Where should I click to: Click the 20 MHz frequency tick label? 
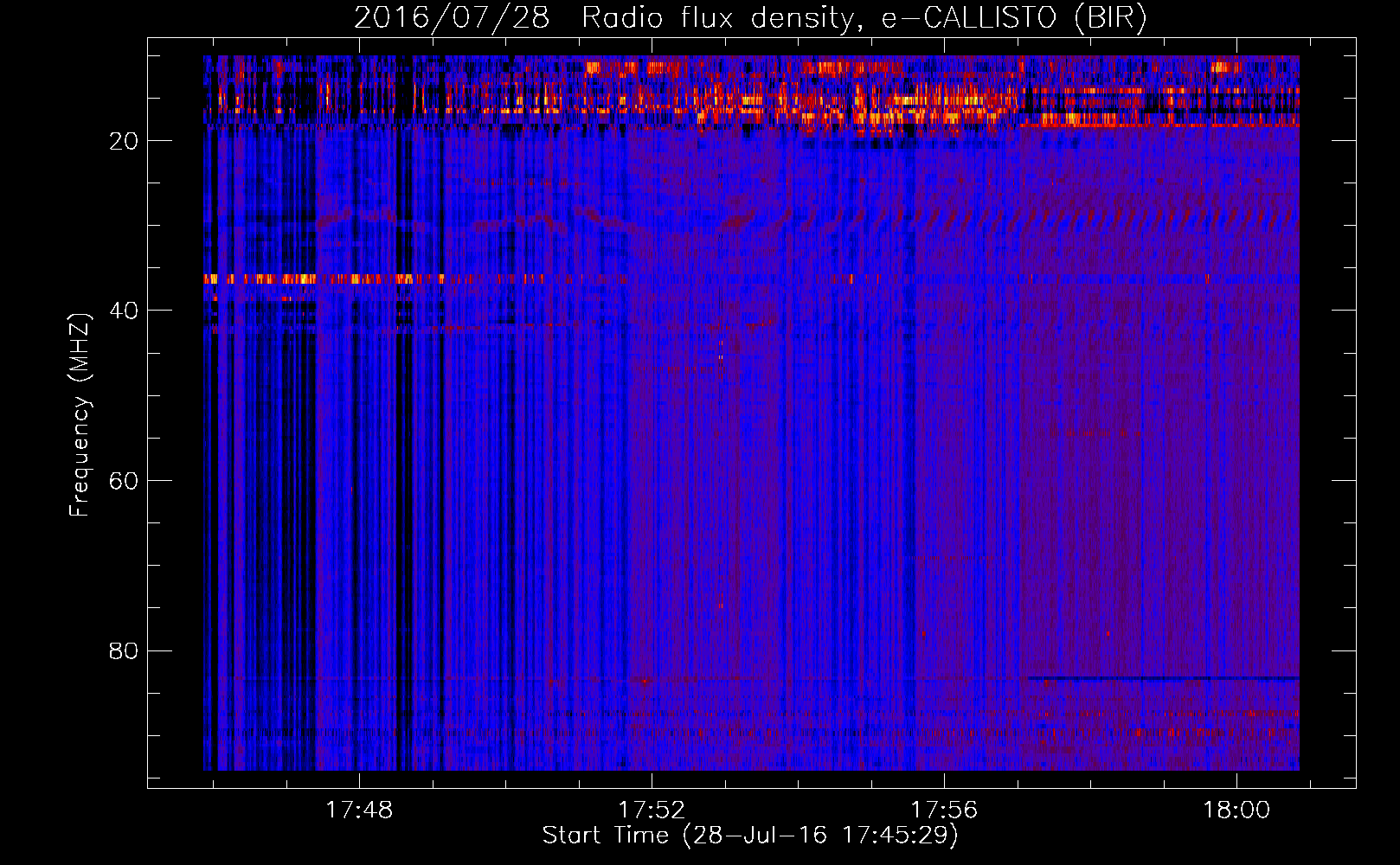pos(124,141)
